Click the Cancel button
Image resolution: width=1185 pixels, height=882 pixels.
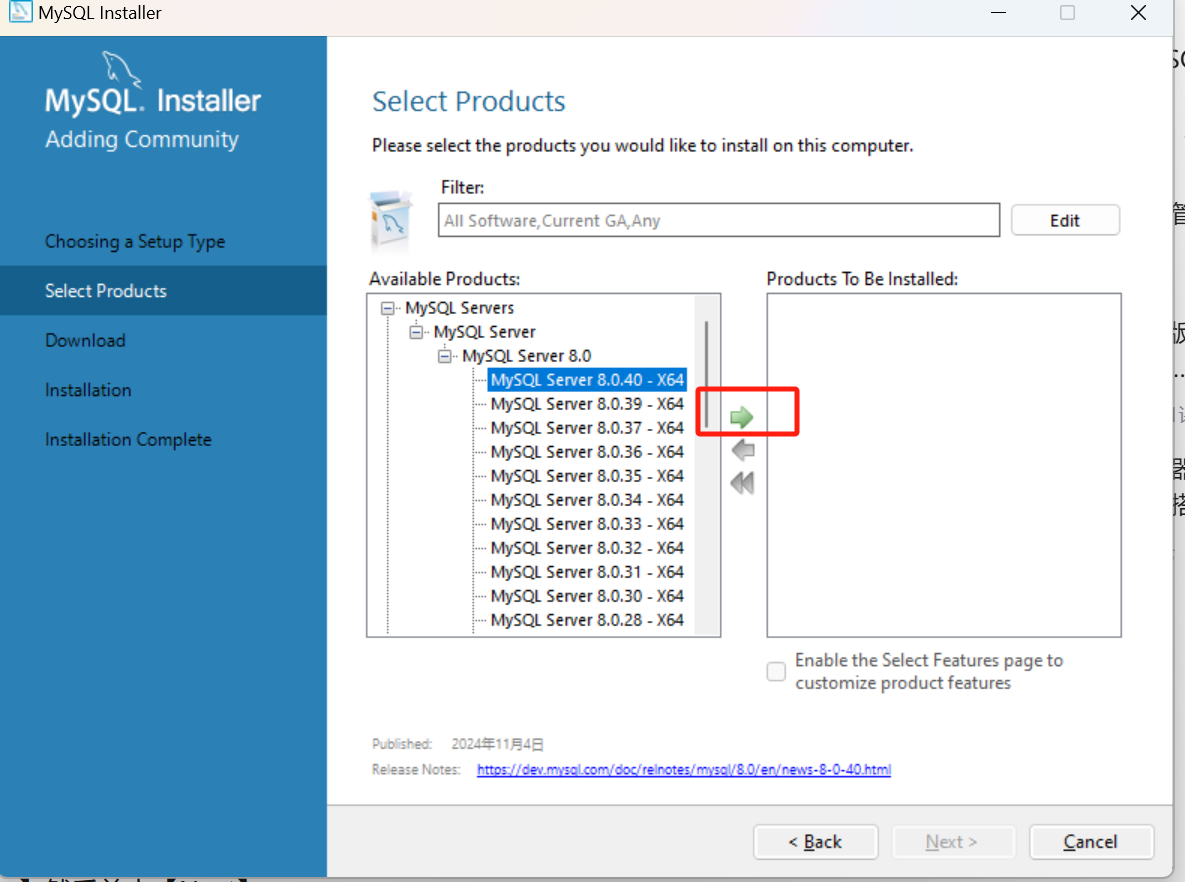tap(1091, 841)
